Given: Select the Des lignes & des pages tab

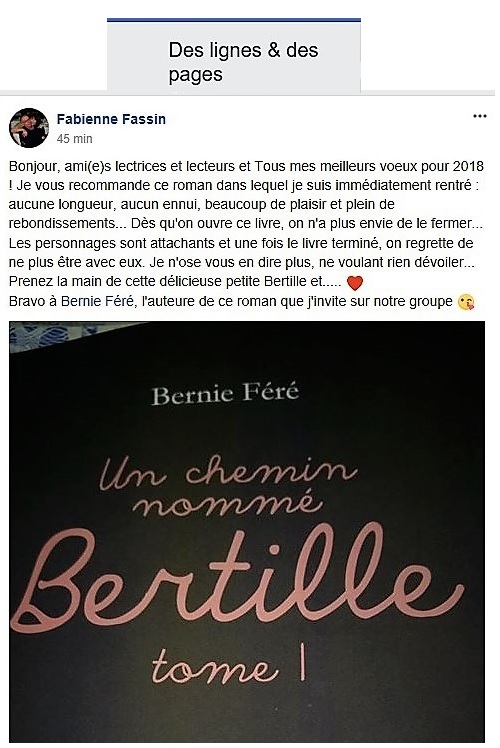Looking at the screenshot, I should point(234,57).
